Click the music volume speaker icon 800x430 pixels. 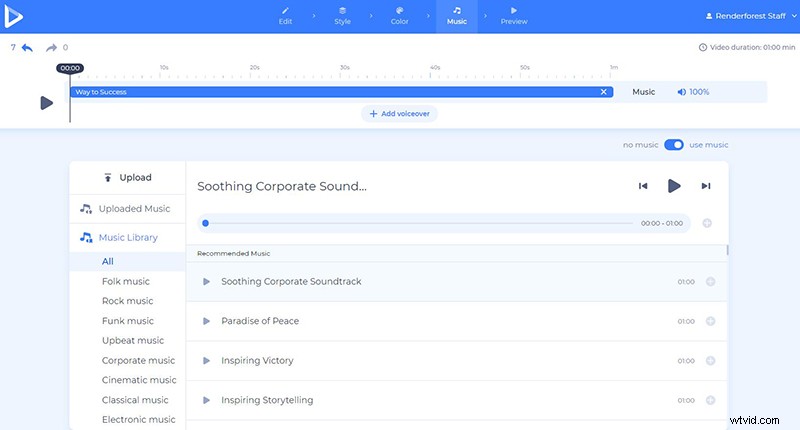[681, 92]
